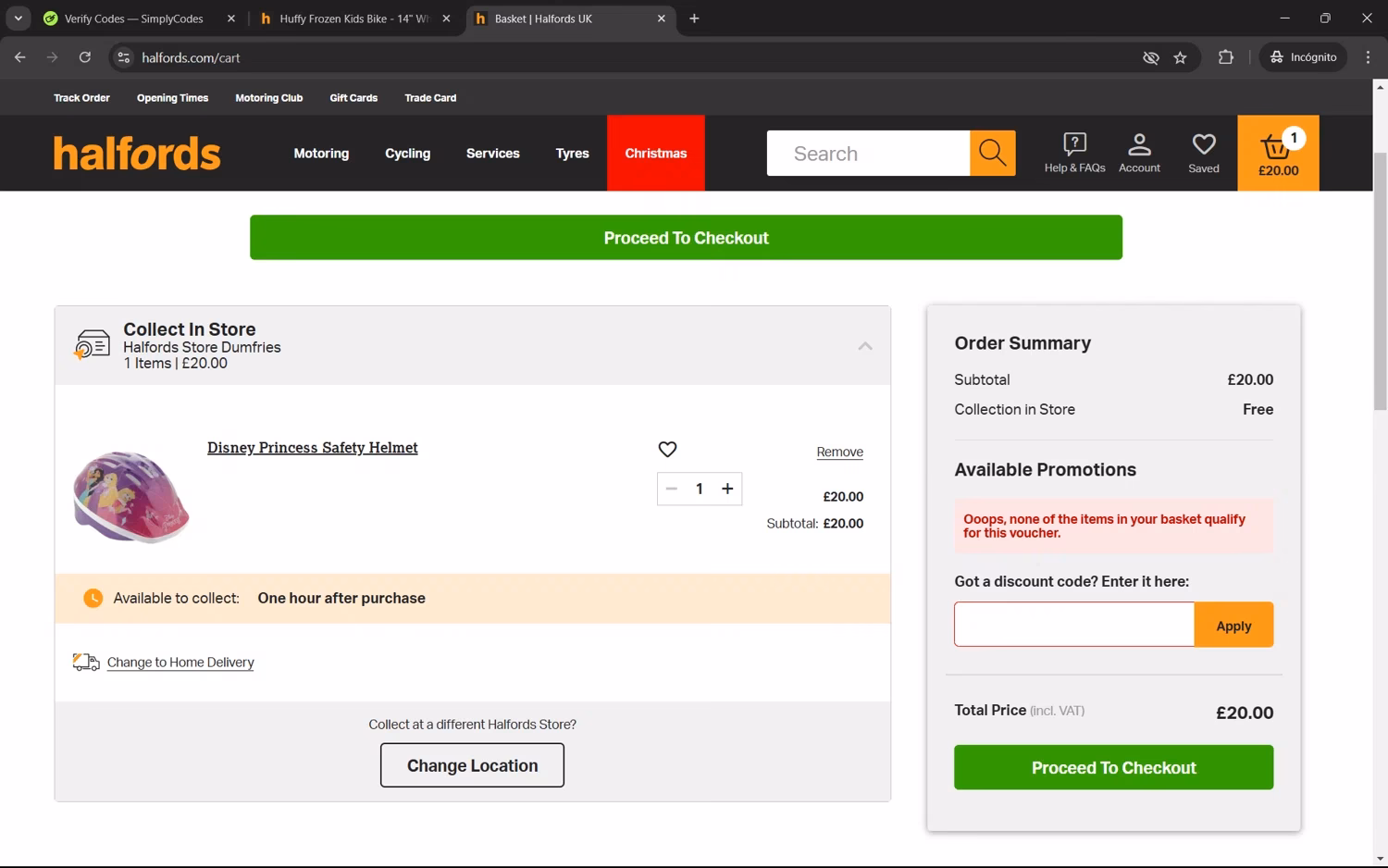Click Change to Home Delivery link
The width and height of the screenshot is (1388, 868).
(x=180, y=663)
